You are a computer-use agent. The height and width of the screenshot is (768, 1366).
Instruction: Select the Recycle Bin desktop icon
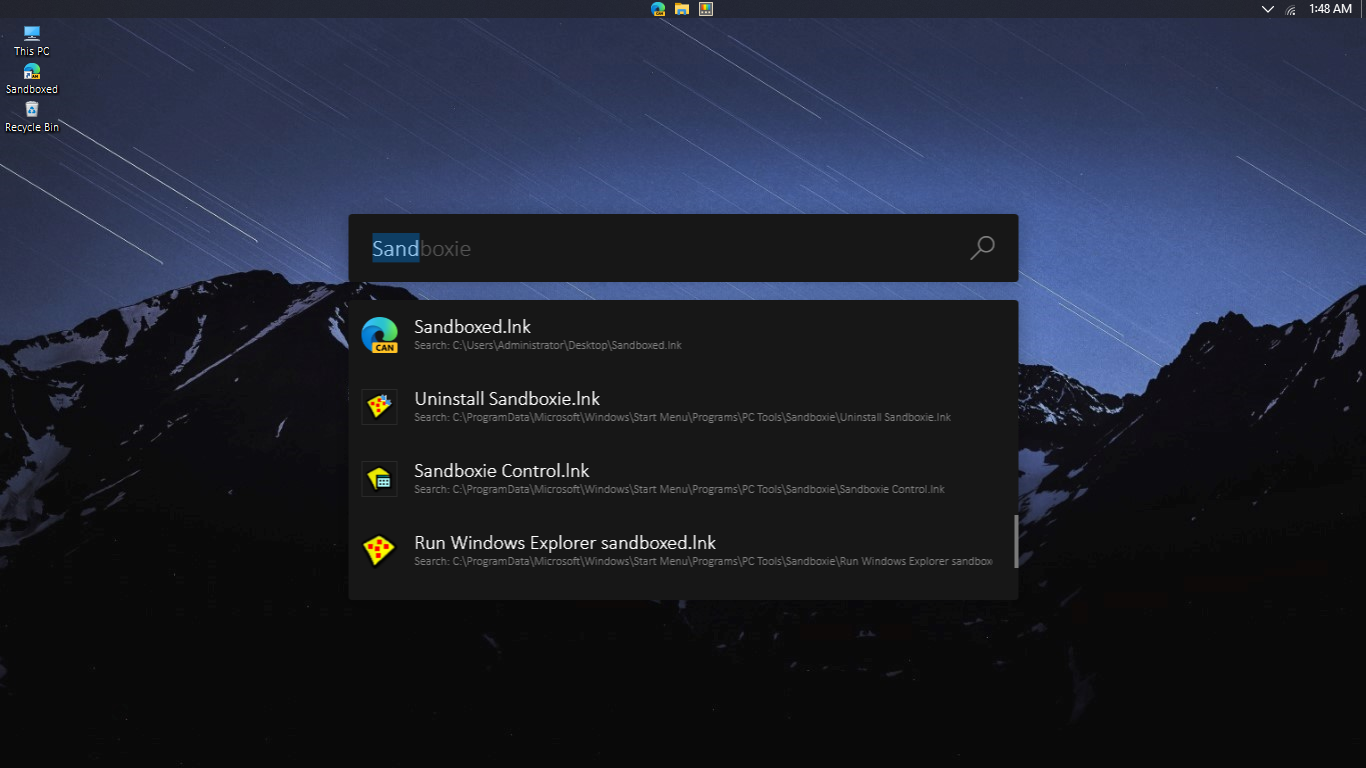point(32,109)
